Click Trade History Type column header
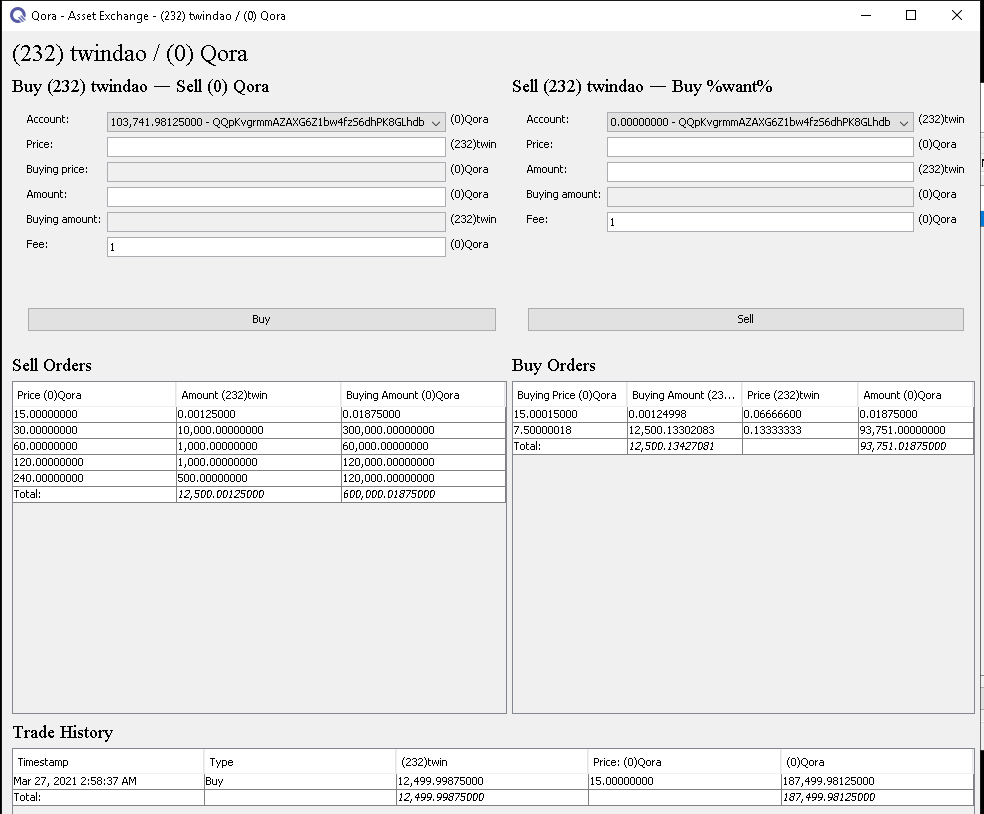This screenshot has width=984, height=814. [300, 762]
